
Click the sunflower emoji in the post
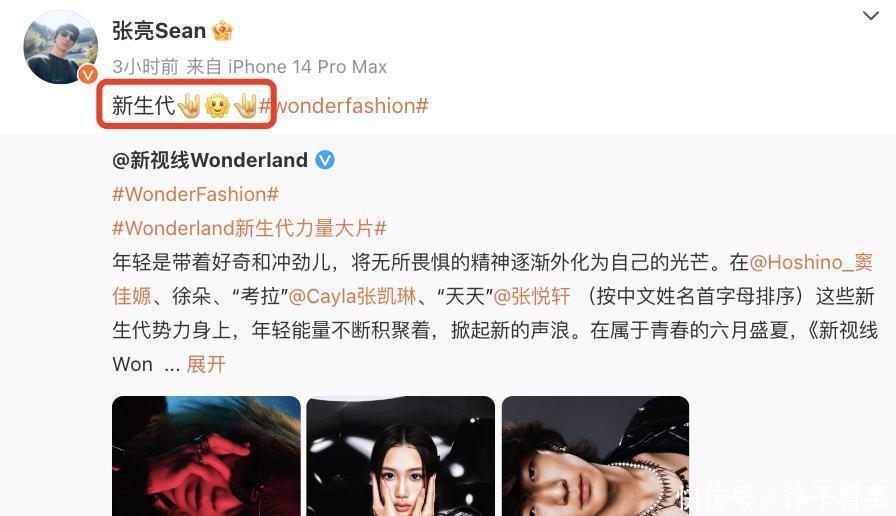click(217, 106)
